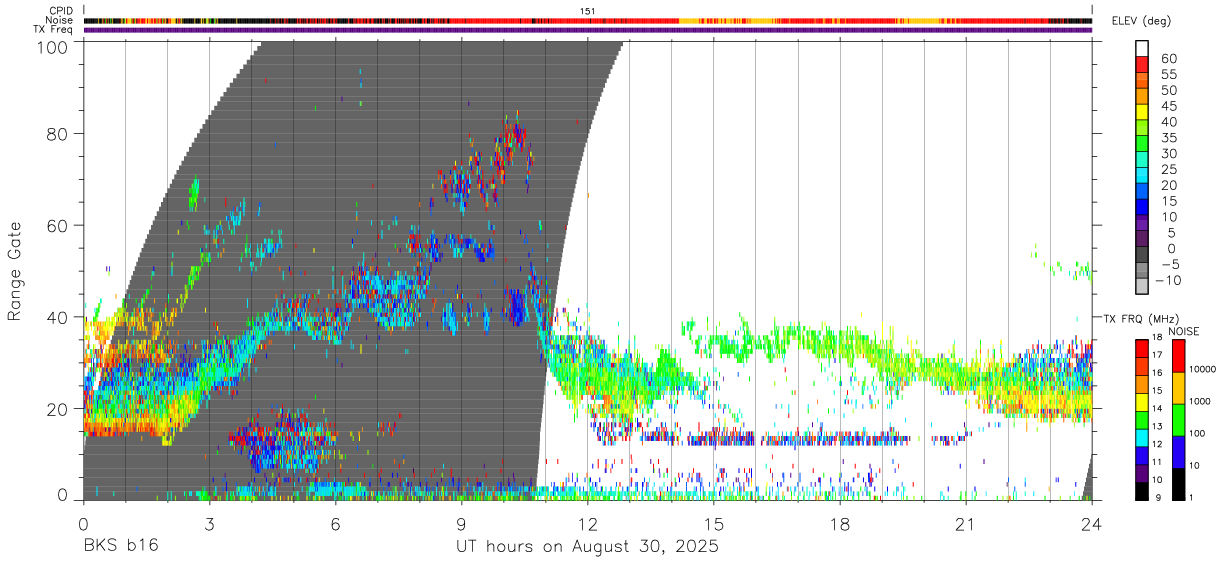The height and width of the screenshot is (567, 1228).
Task: Select the 55 tick on the elevation colorbar
Action: [x=1167, y=75]
